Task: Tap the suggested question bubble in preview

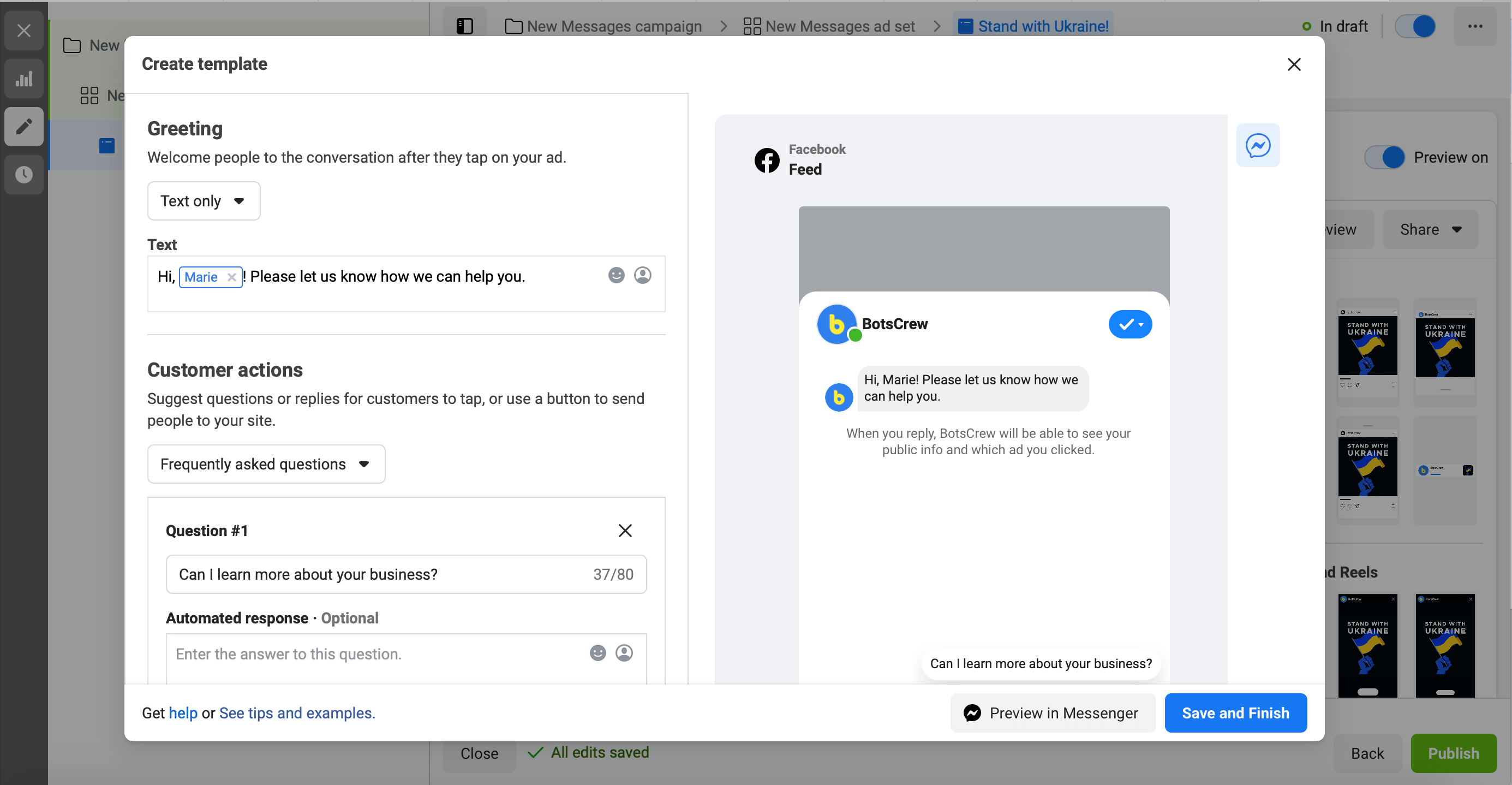Action: [1040, 663]
